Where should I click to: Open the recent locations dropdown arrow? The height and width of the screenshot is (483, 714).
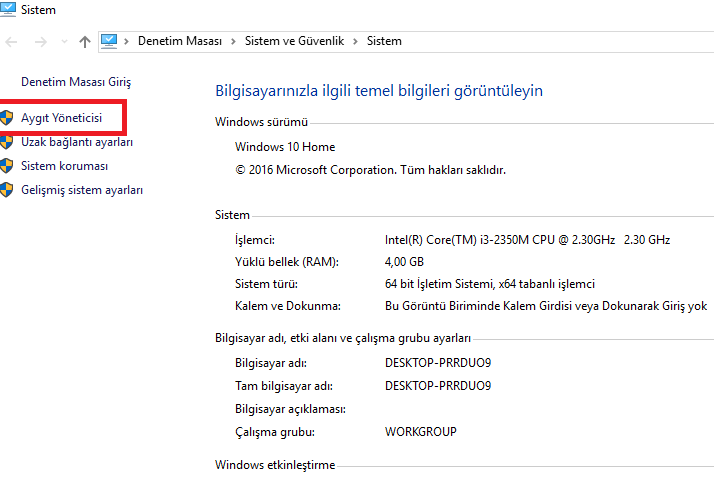point(64,42)
